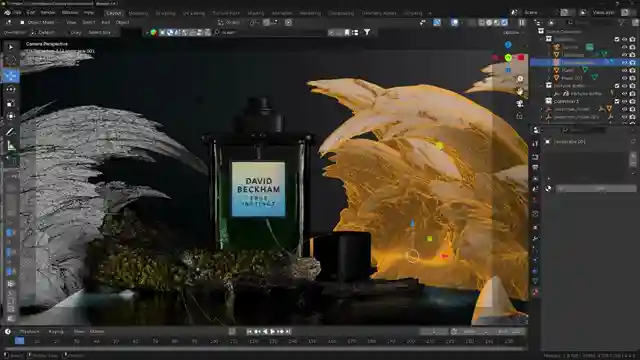640x360 pixels.
Task: Select the Annotate pencil tool
Action: click(11, 131)
